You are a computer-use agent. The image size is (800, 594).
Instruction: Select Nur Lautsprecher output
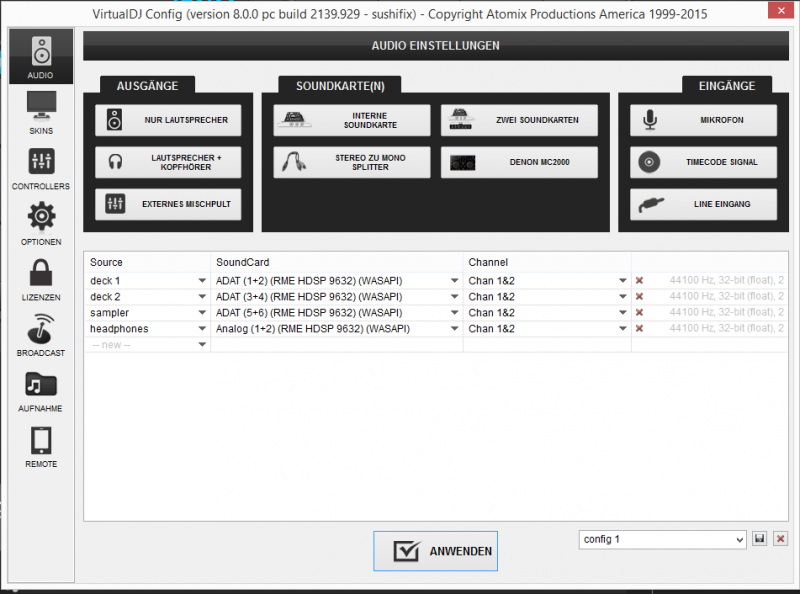click(x=168, y=120)
